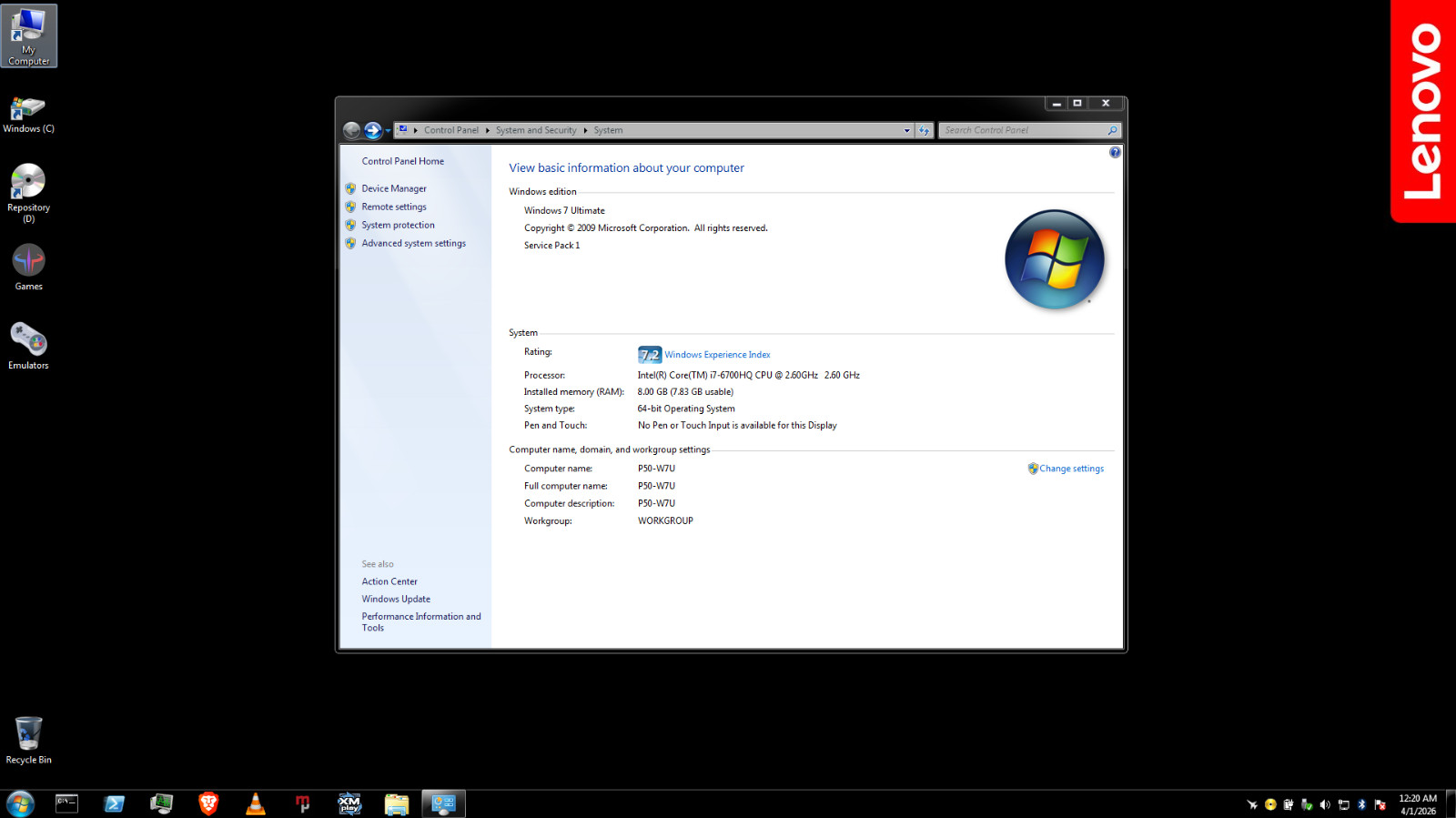Click the power plug tray icon
The width and height of the screenshot is (1456, 818).
coord(1289,804)
